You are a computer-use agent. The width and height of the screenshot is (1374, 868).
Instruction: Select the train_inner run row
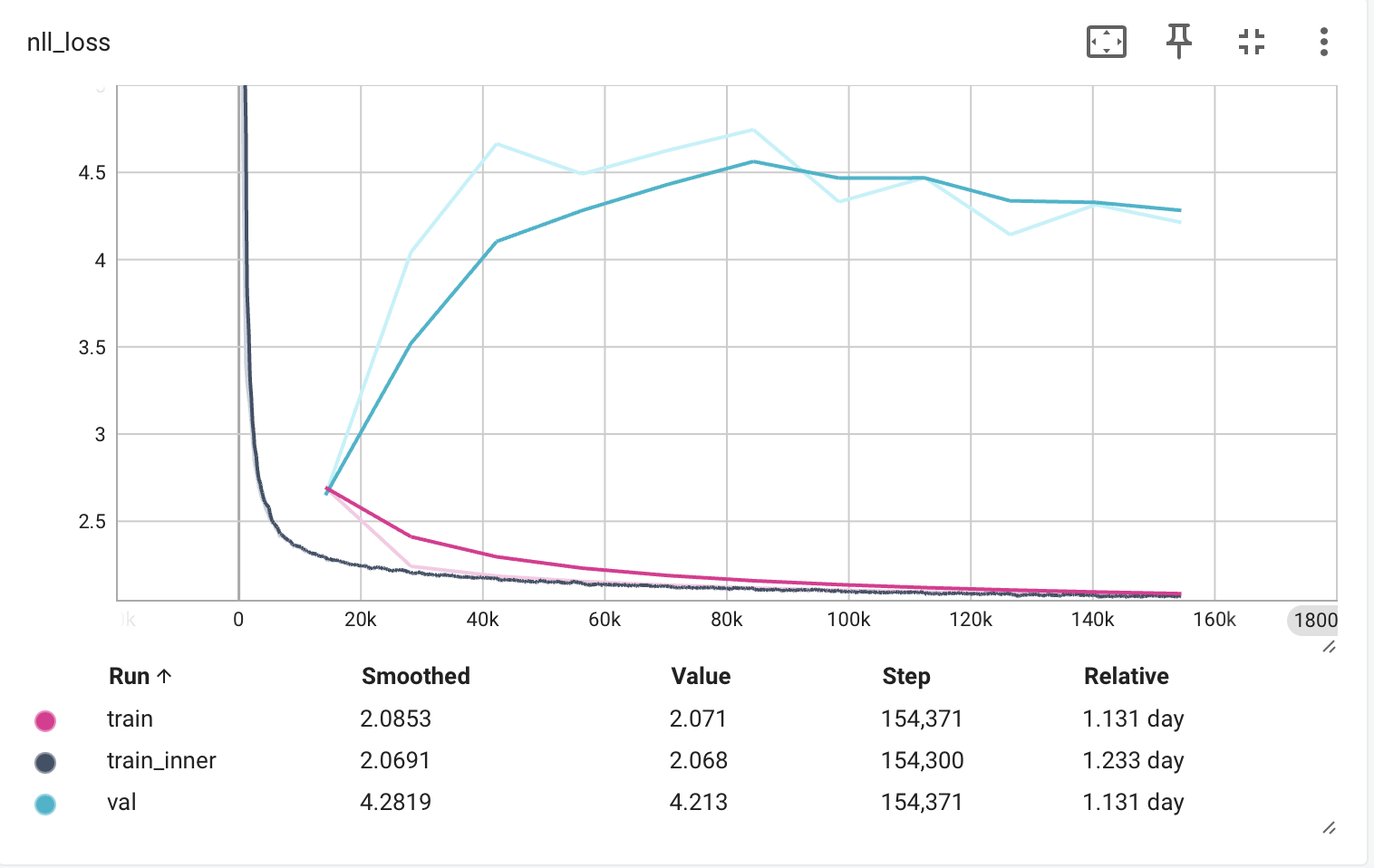coord(680,760)
